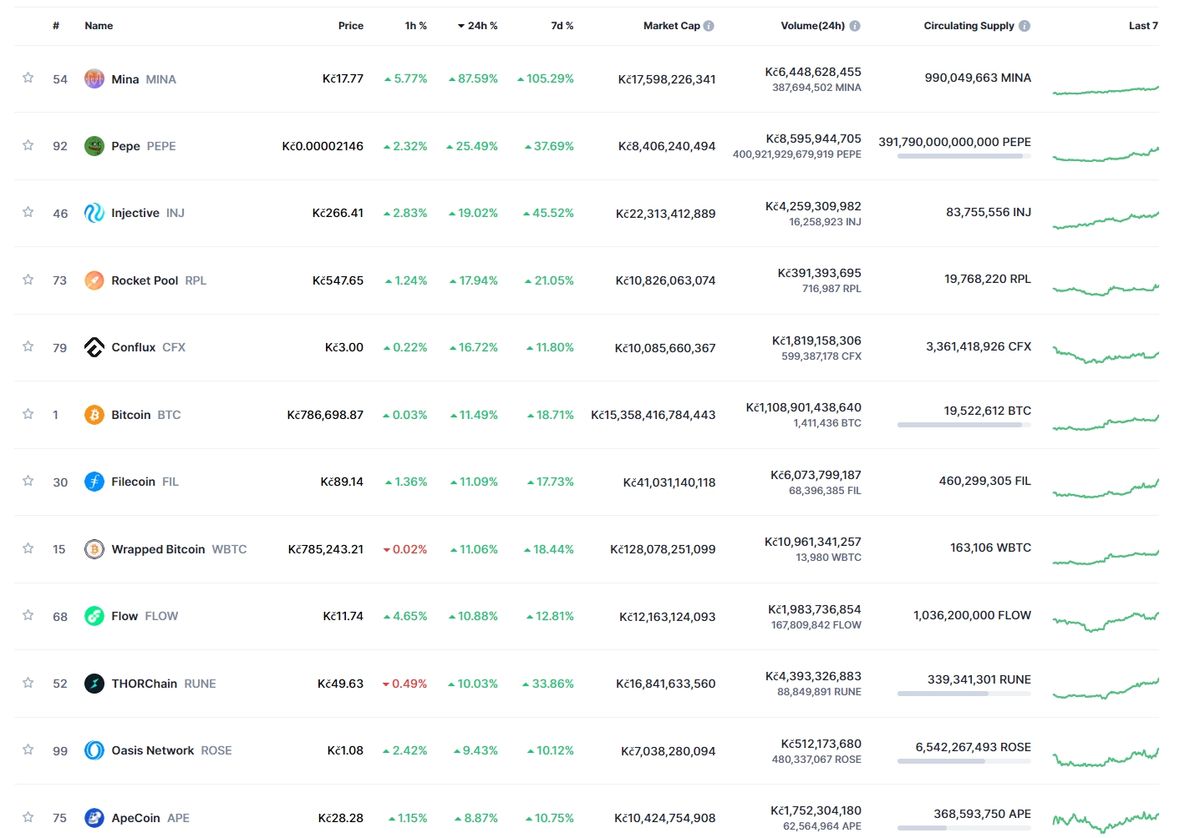Screen dimensions: 1200x838
Task: Click the Conflux logo icon
Action: (x=94, y=347)
